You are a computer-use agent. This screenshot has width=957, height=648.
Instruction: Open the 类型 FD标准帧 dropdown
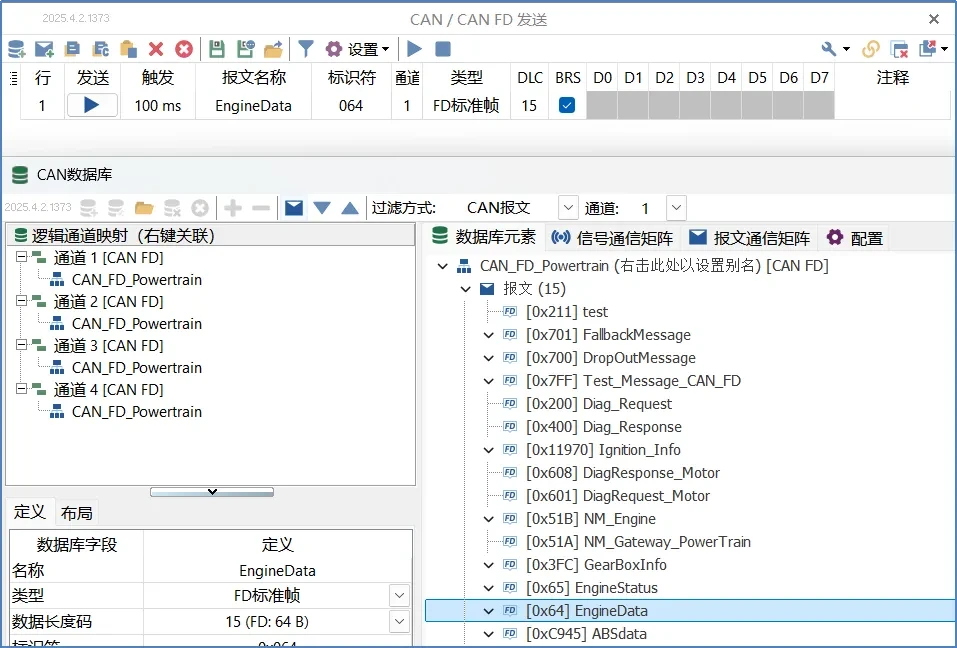399,596
